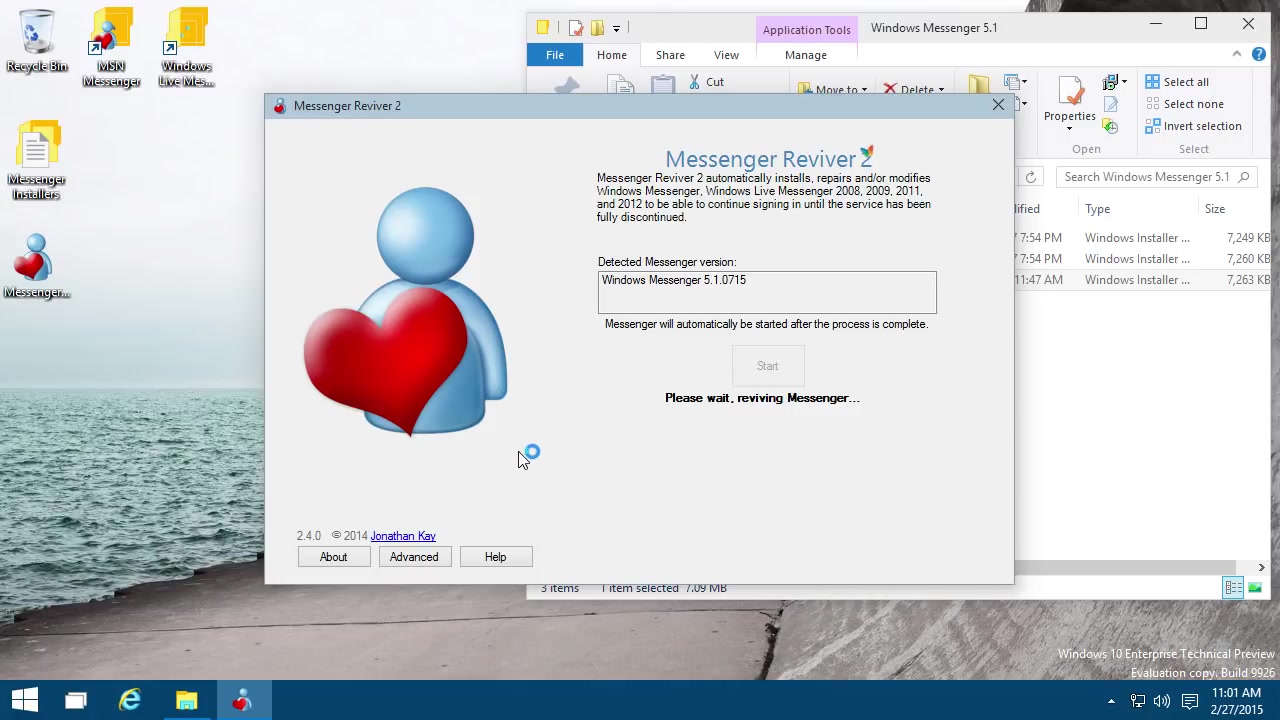Switch to the Home ribbon tab
Viewport: 1280px width, 720px height.
click(612, 55)
